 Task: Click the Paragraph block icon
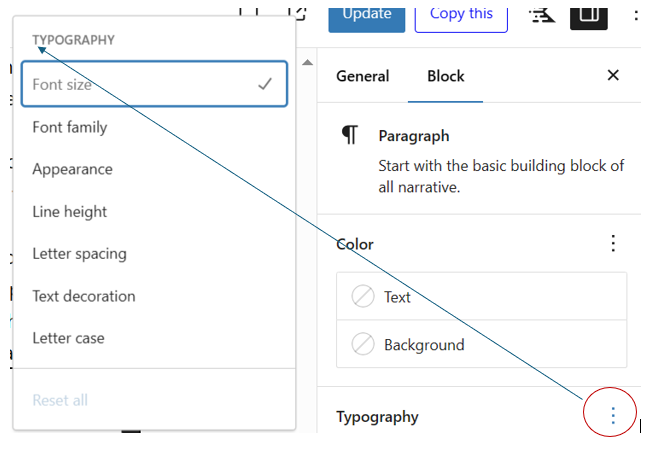click(x=349, y=136)
